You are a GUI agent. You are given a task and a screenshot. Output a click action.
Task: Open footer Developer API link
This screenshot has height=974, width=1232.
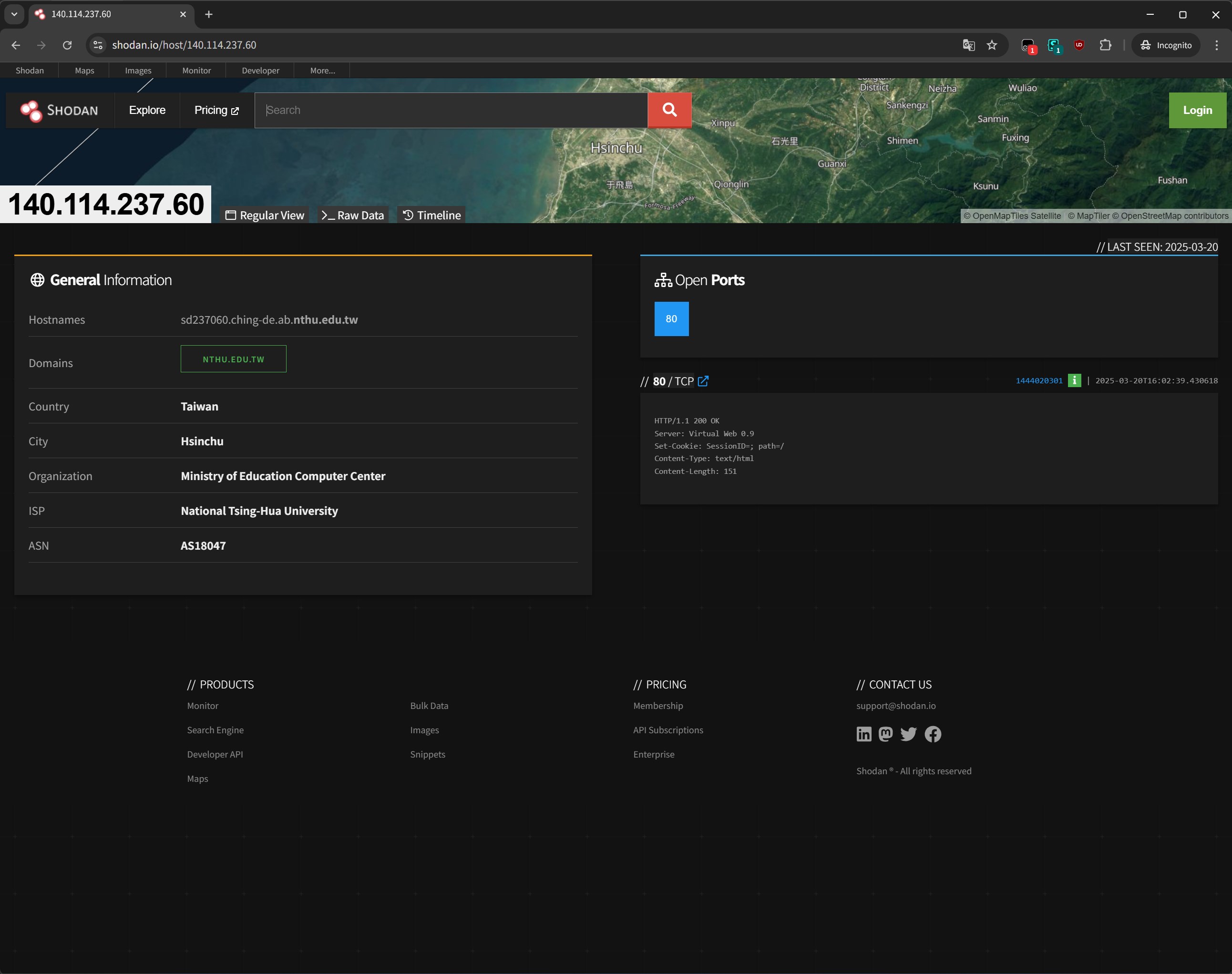point(215,754)
